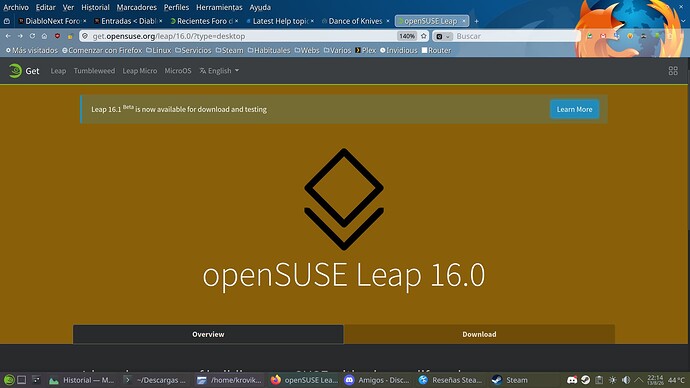Open the clipboard tray icon
690x388 pixels.
[599, 380]
